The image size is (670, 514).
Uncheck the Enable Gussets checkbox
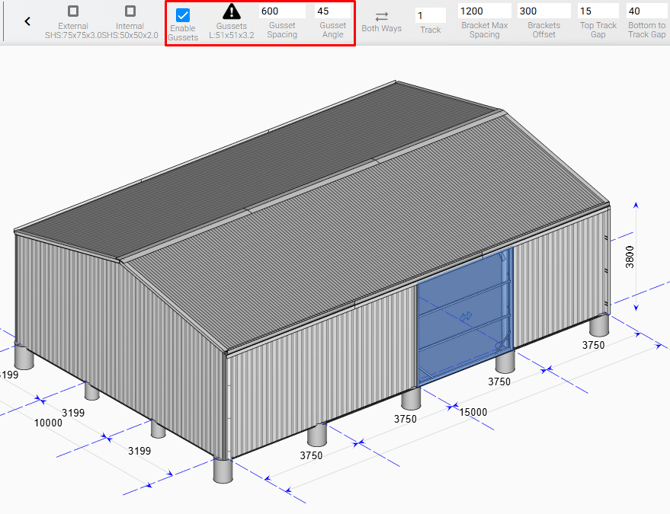point(183,15)
